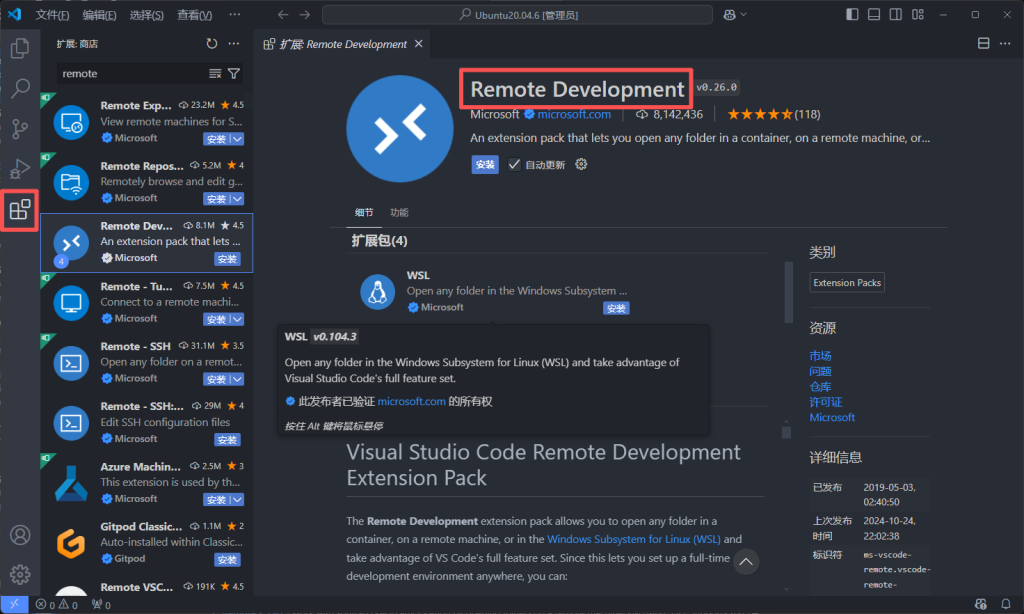1024x614 pixels.
Task: Open the Run and Debug view
Action: click(x=19, y=169)
